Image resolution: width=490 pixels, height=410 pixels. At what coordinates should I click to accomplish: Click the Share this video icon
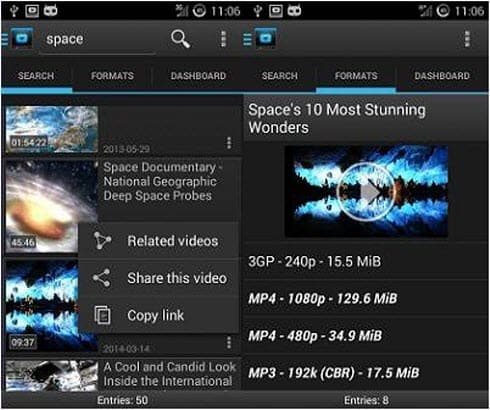point(102,278)
